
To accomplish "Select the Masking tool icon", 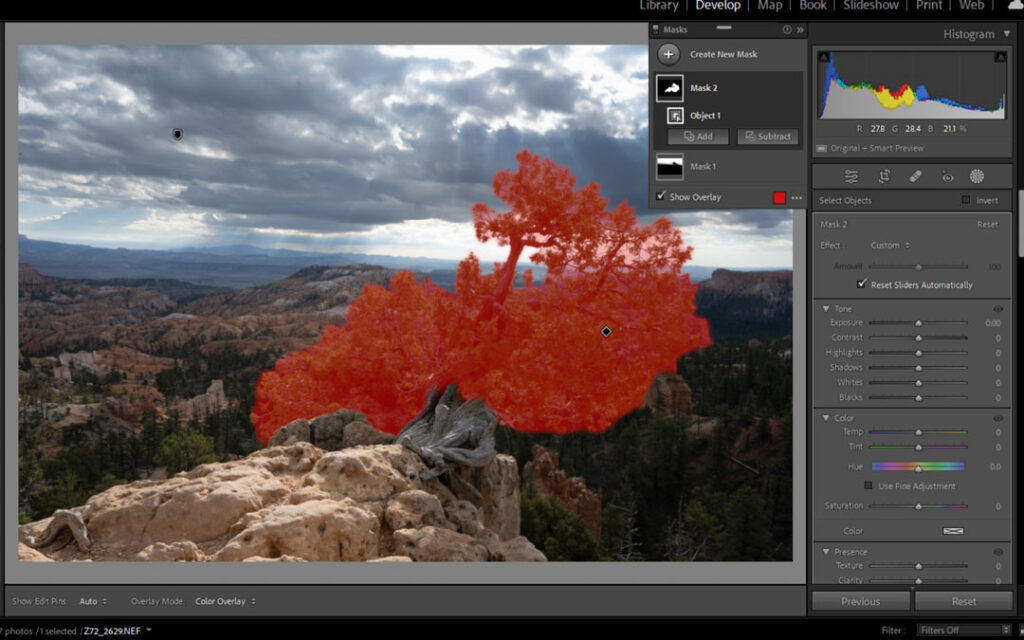I will tap(977, 176).
